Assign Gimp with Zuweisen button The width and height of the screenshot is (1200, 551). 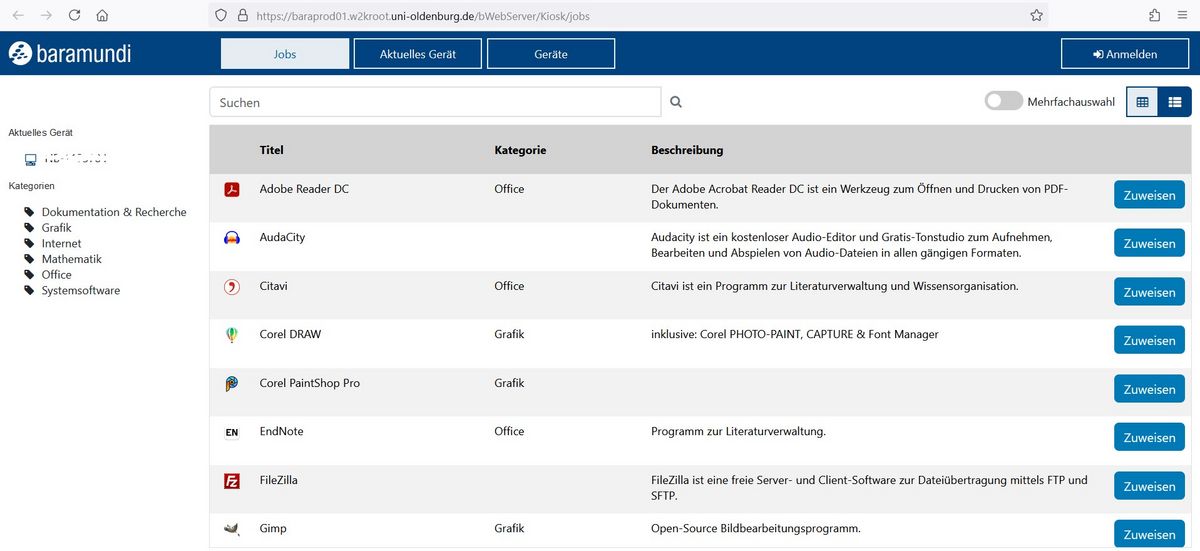coord(1149,535)
